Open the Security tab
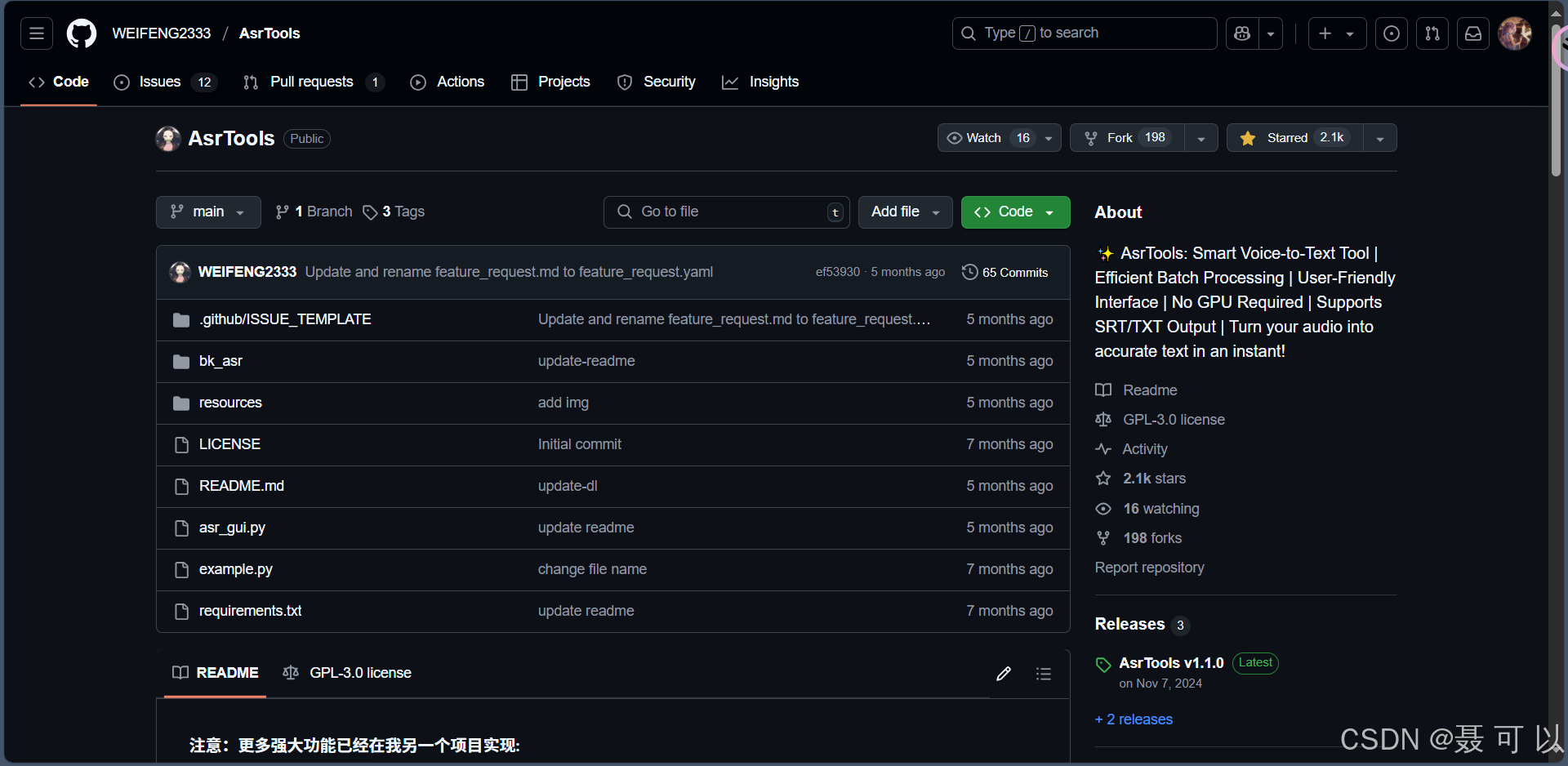Image resolution: width=1568 pixels, height=766 pixels. point(657,82)
